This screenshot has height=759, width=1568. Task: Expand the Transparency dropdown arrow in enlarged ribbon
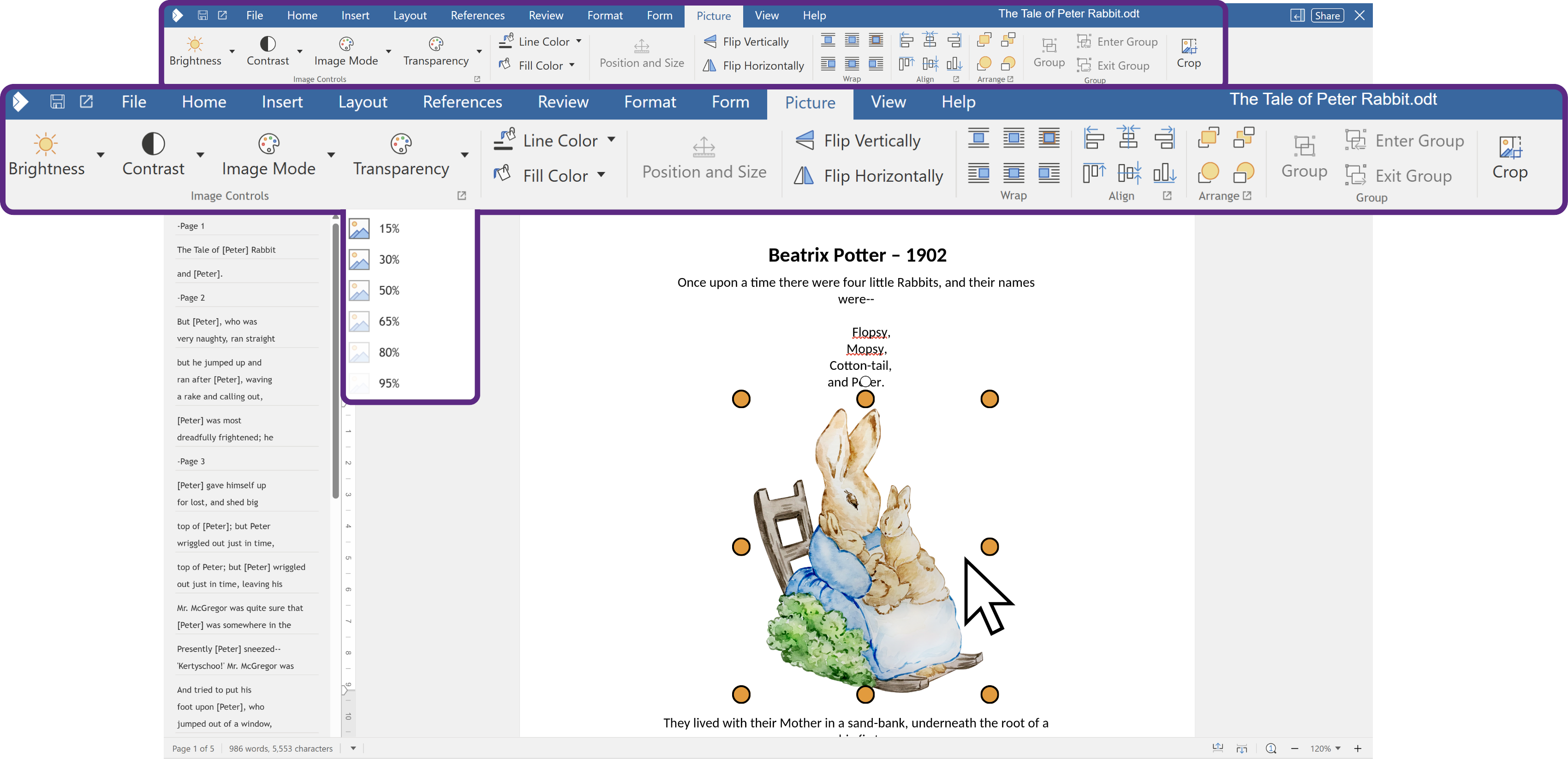point(465,154)
